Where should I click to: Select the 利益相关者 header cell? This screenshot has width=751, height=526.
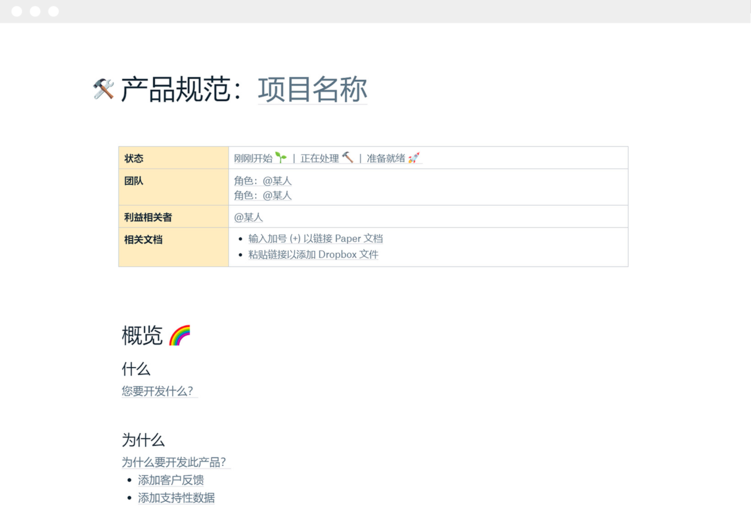pos(173,217)
